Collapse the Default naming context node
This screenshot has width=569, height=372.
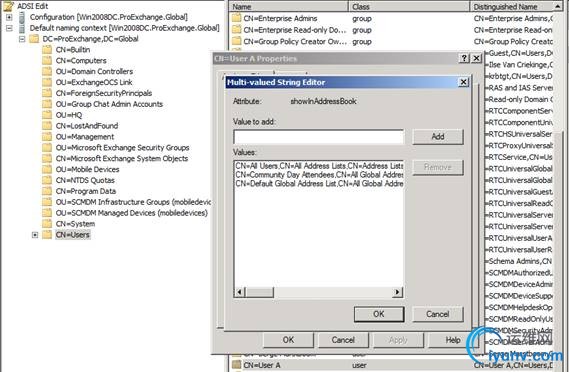tap(9, 28)
